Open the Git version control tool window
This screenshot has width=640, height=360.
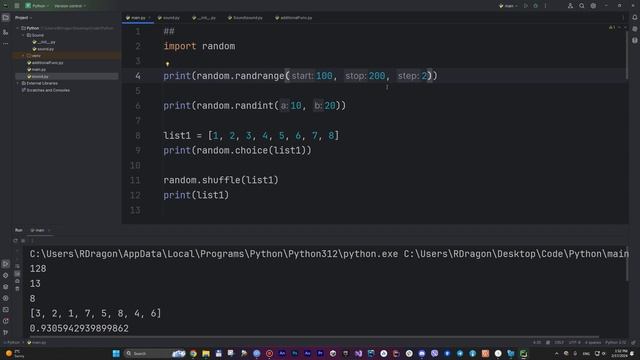coord(5,333)
